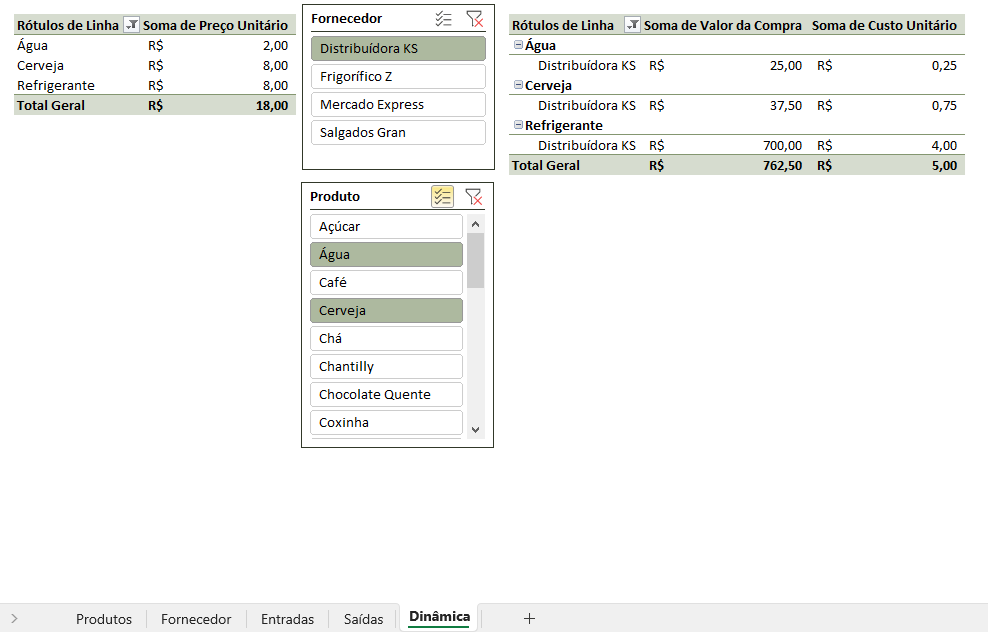
Task: Click the Produto slicer scroll down arrow
Action: (x=476, y=430)
